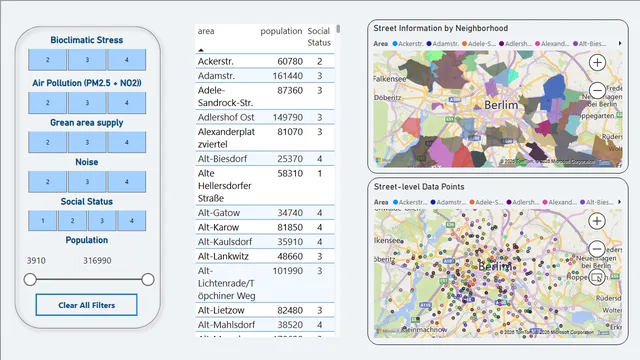Filter Social Status to 2

coord(72,221)
